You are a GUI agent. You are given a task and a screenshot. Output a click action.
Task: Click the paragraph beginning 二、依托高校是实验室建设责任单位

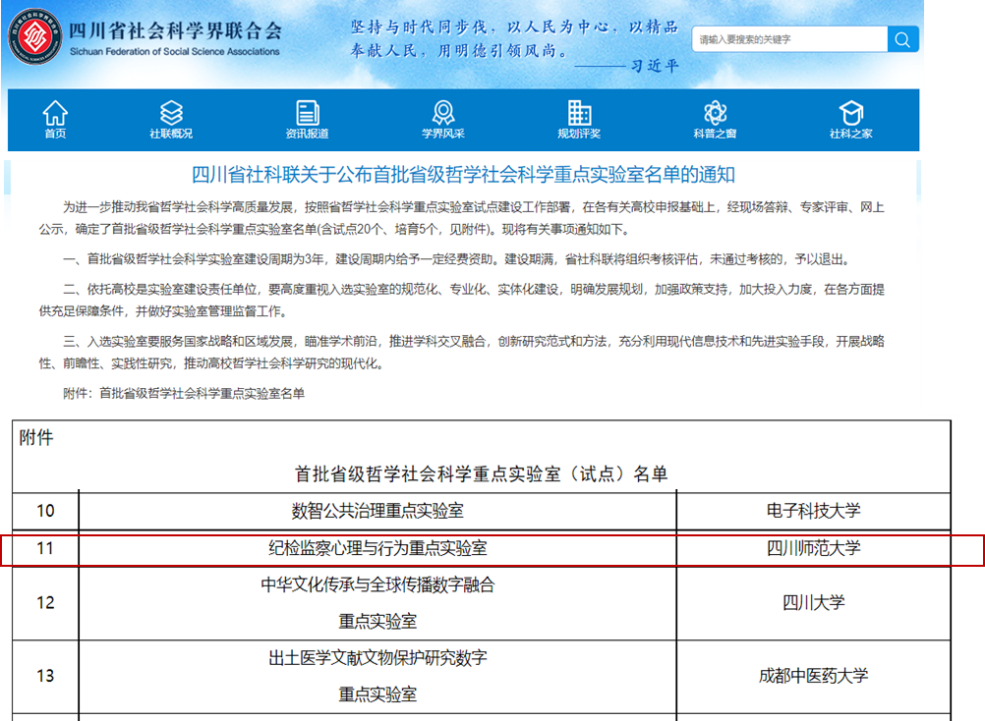tap(462, 300)
